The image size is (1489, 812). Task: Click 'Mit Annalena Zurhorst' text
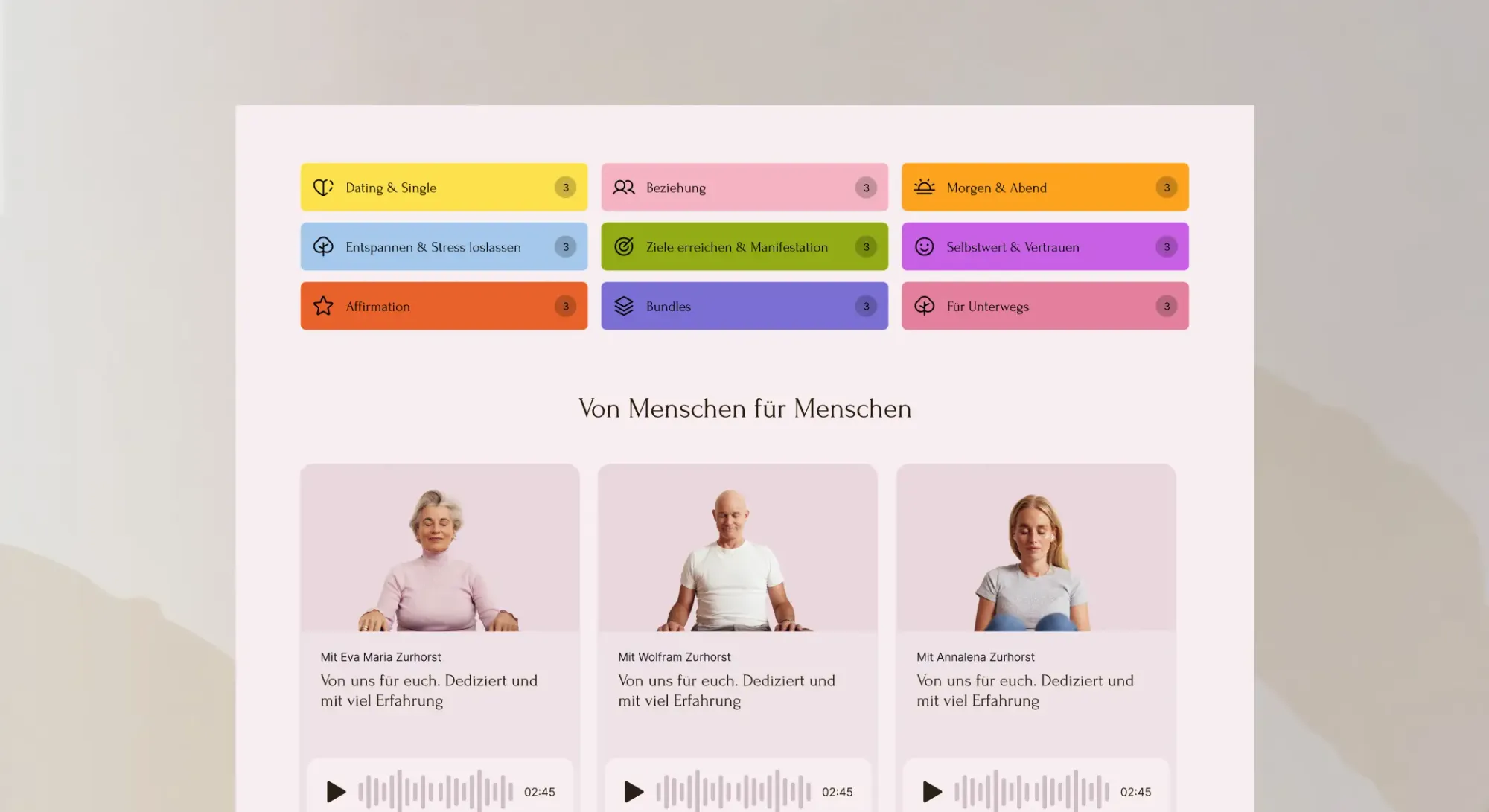(x=975, y=657)
